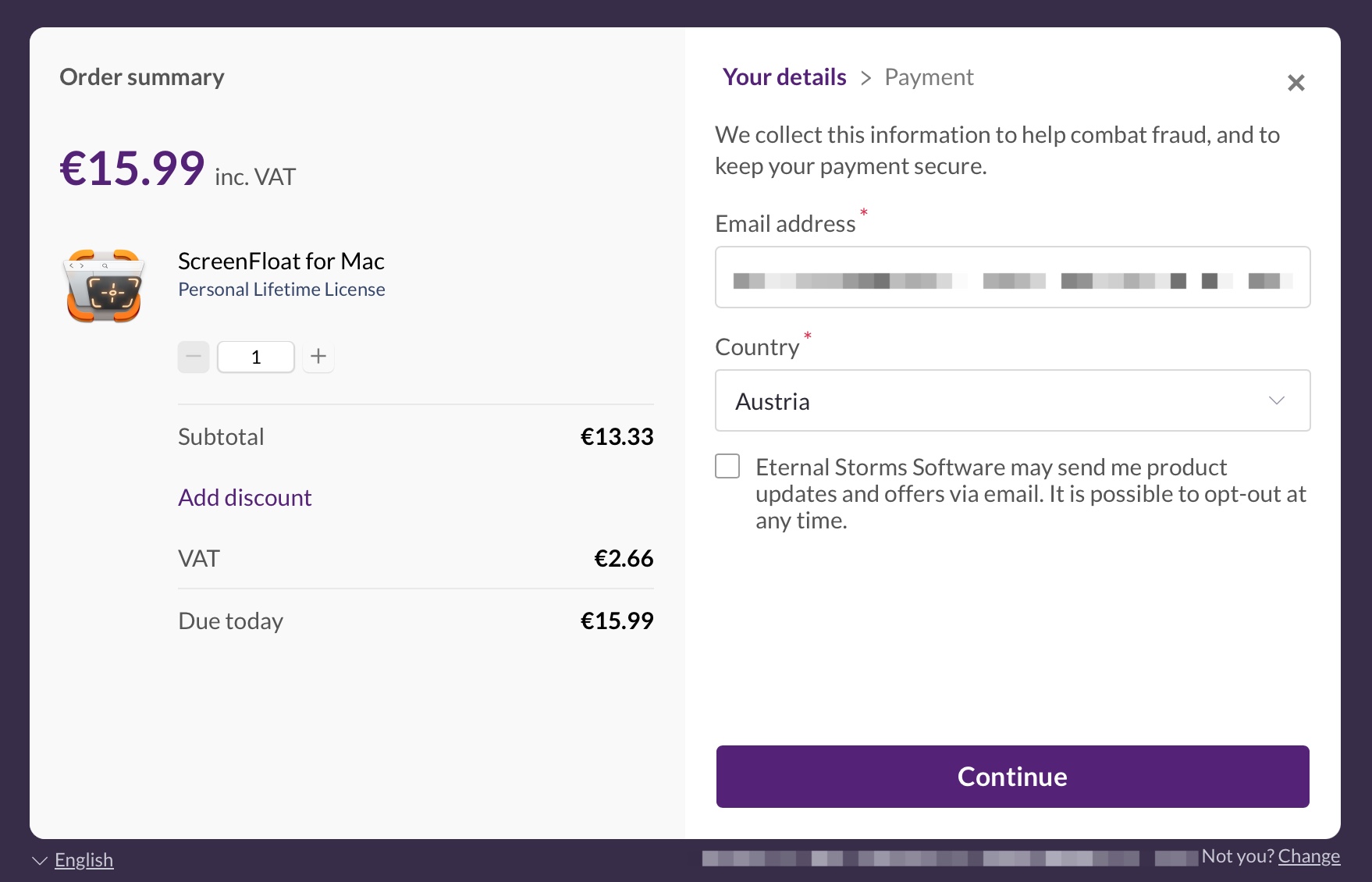Enable product updates email checkbox

click(x=727, y=467)
